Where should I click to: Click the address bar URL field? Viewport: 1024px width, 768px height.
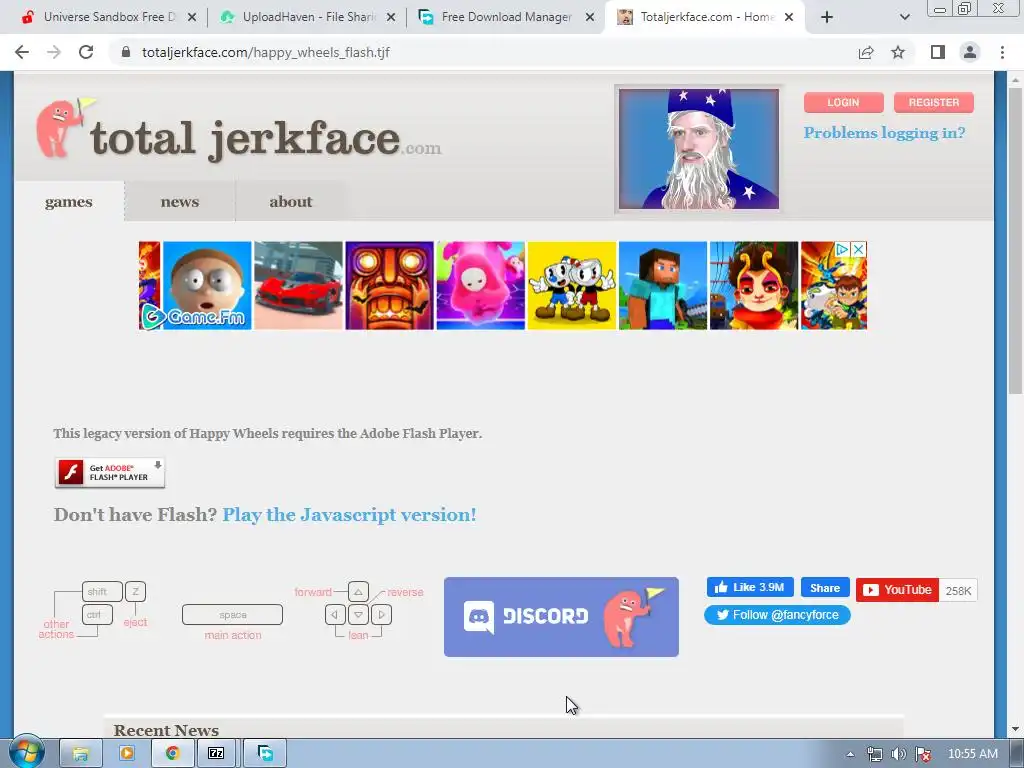pos(483,52)
